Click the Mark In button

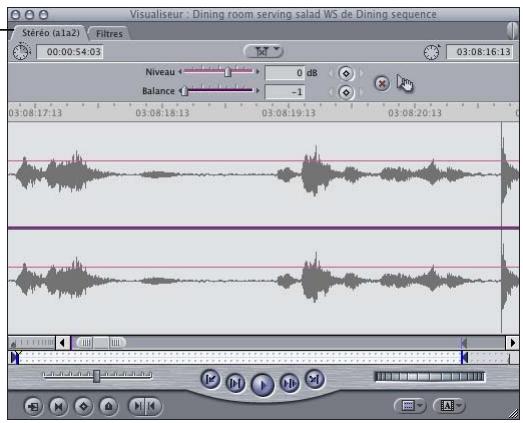coord(137,406)
